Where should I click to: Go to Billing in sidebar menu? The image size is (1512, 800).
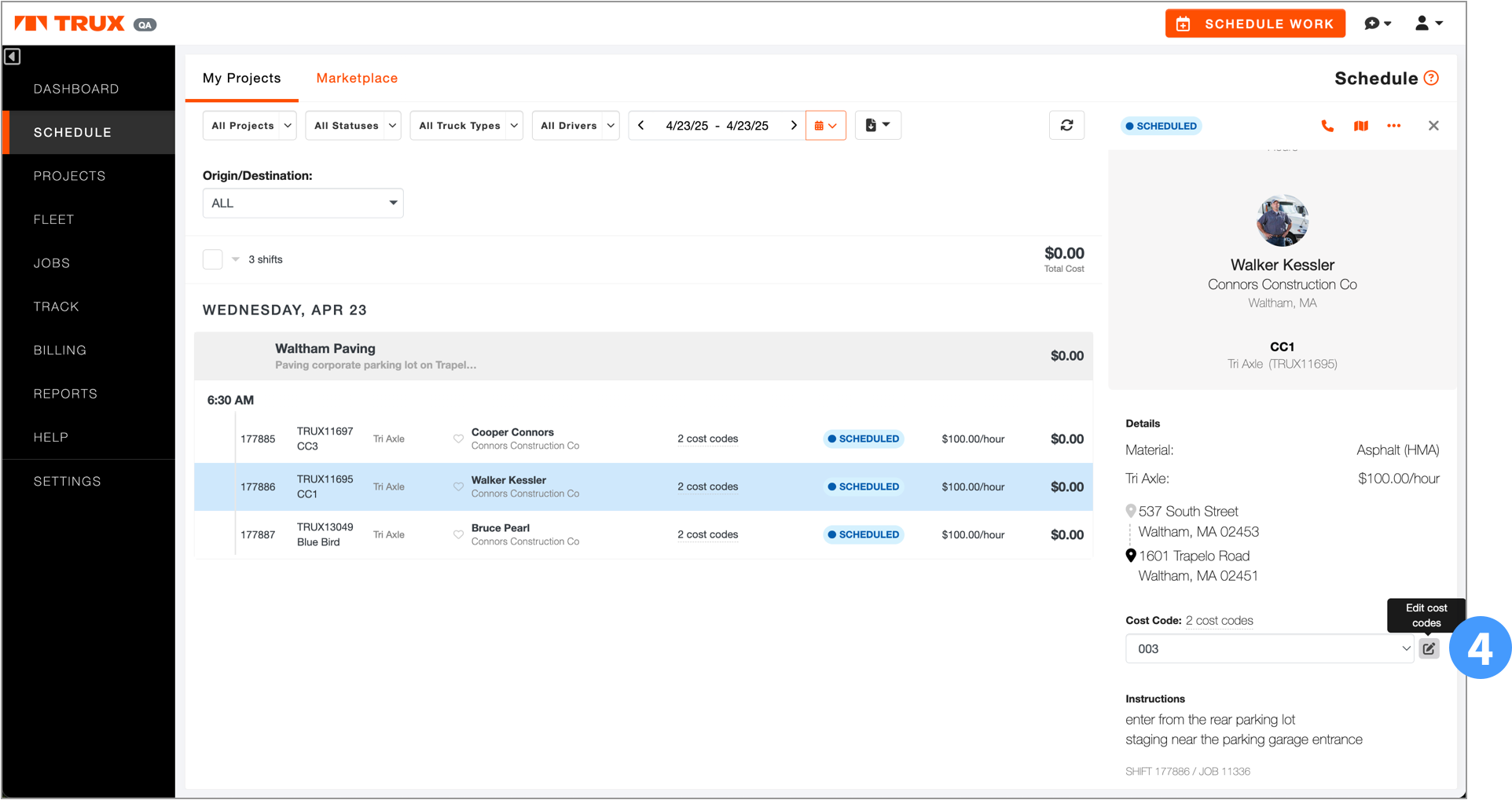pyautogui.click(x=60, y=350)
